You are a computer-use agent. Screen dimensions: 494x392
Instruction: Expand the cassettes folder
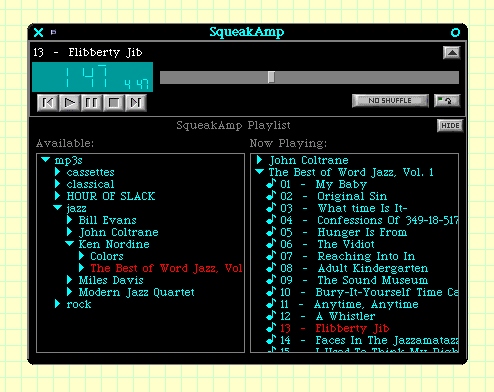(57, 172)
